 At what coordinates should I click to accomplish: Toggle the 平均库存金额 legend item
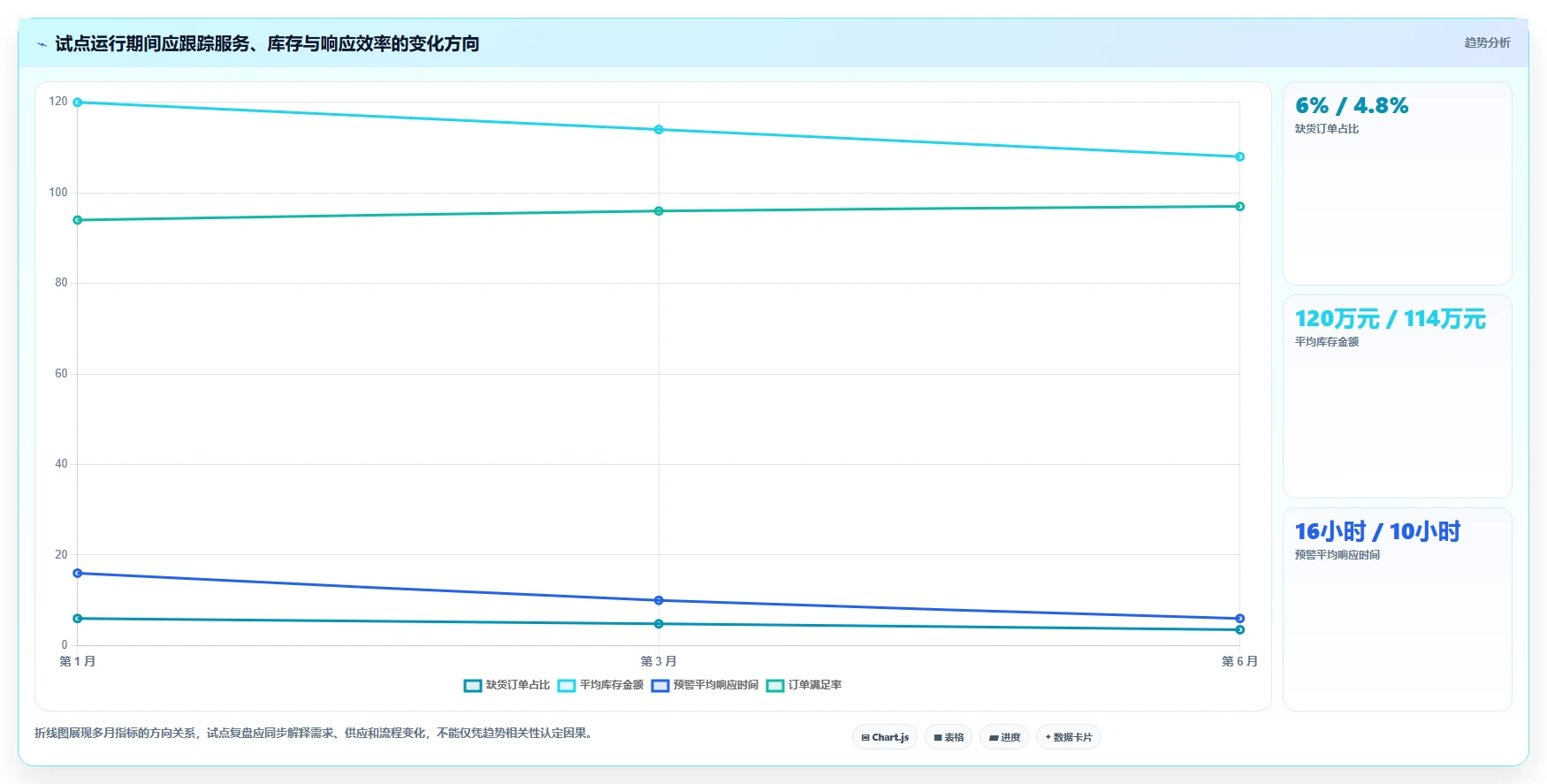tap(600, 685)
